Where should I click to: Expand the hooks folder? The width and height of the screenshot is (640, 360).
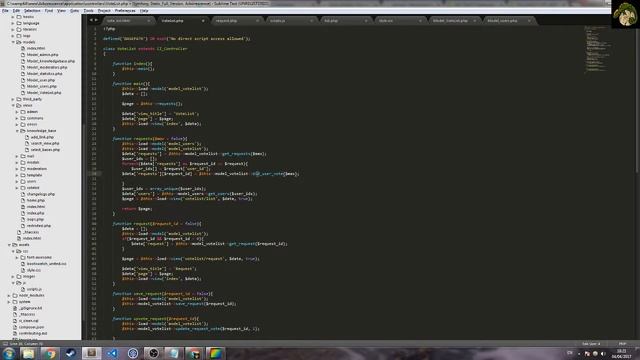click(x=13, y=17)
